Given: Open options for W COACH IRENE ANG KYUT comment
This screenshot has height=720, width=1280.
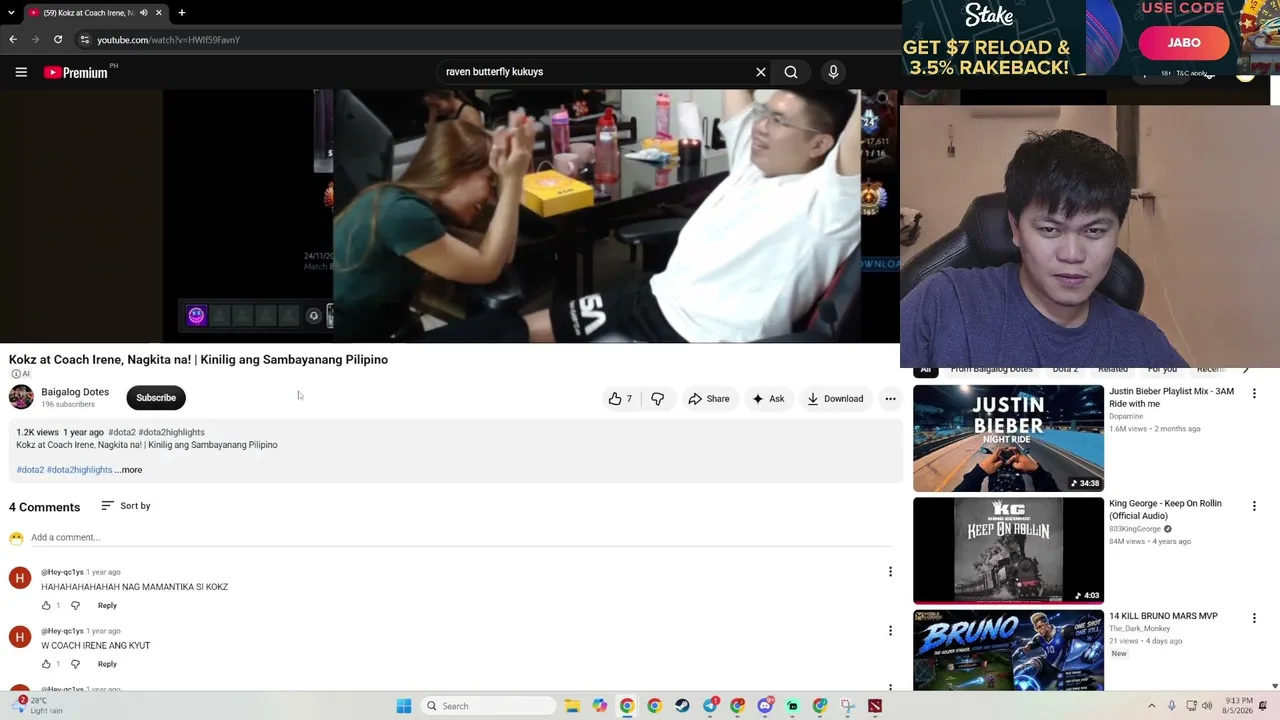Looking at the screenshot, I should pos(890,631).
